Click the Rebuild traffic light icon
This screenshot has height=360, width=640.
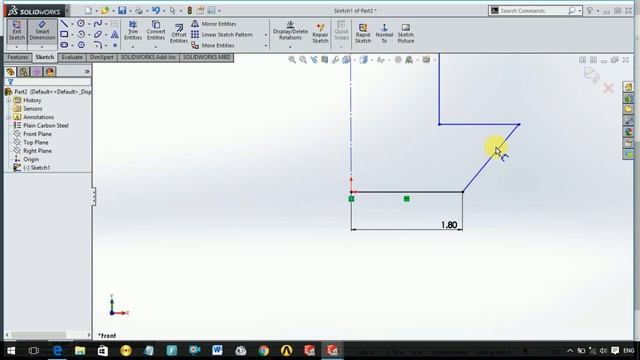[189, 11]
